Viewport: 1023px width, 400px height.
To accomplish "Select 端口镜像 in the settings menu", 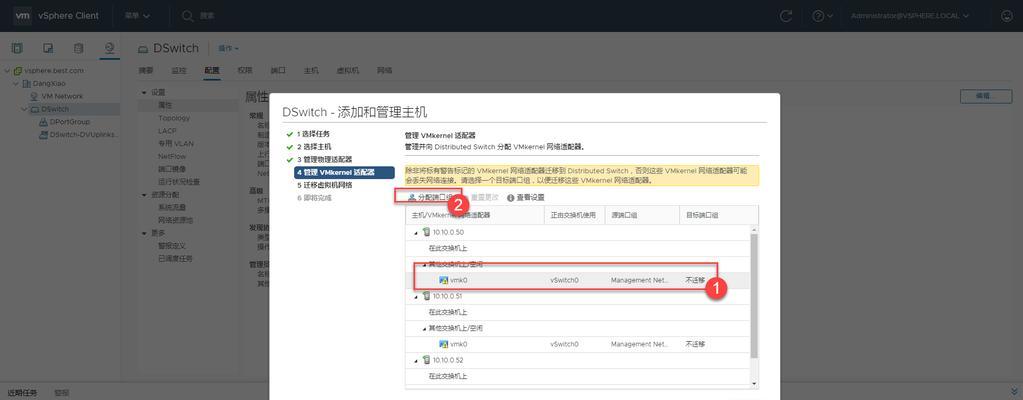I will (172, 169).
